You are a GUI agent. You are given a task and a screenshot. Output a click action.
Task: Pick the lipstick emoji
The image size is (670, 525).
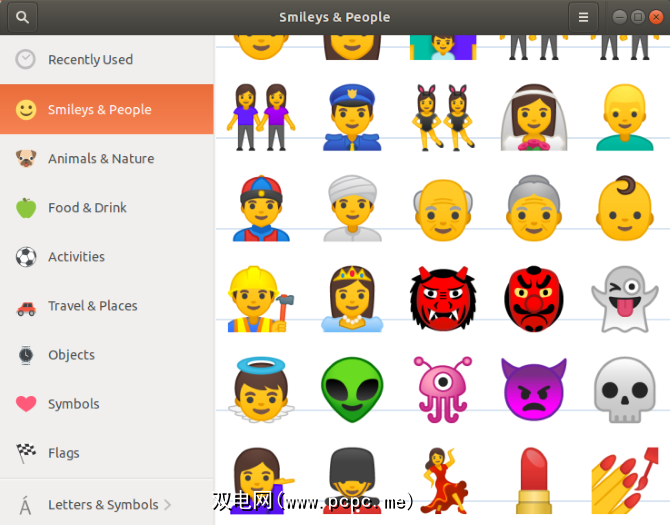pyautogui.click(x=534, y=481)
